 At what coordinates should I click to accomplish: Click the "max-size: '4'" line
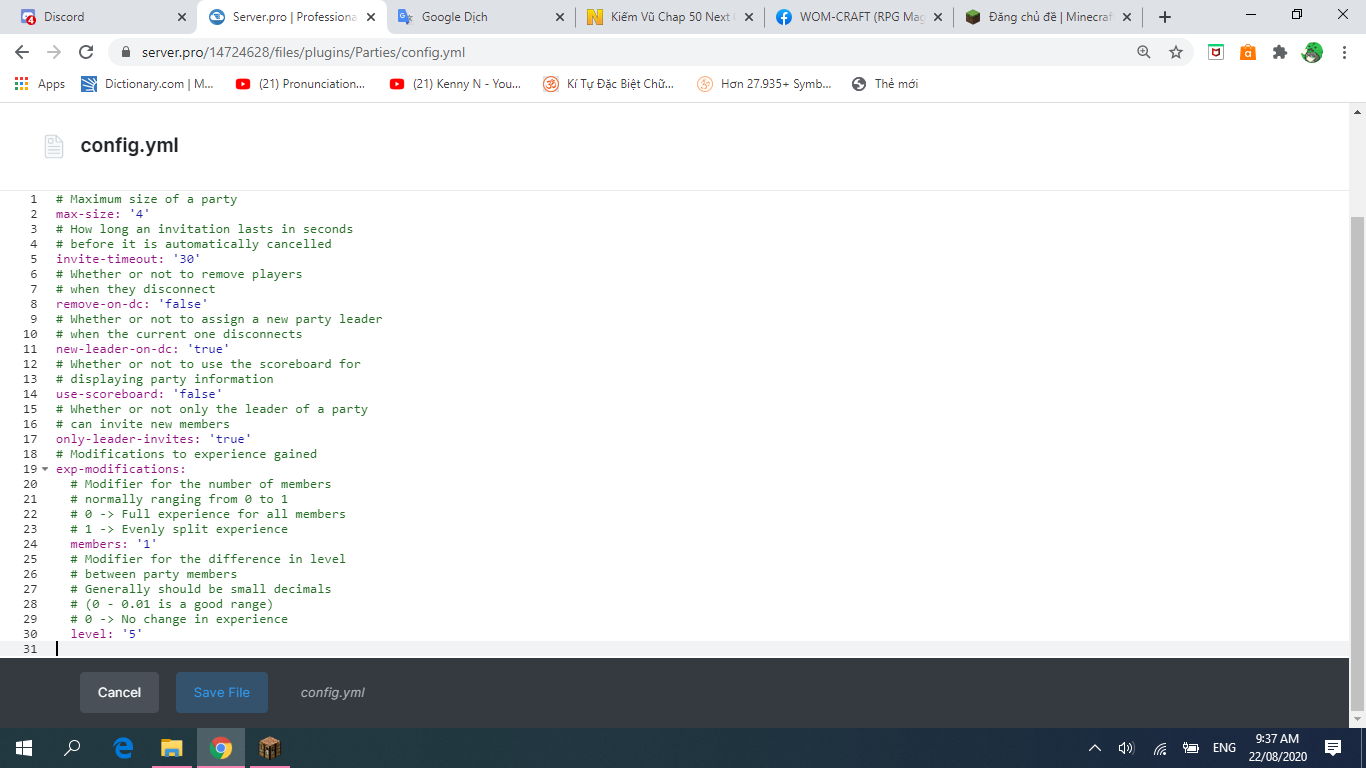pyautogui.click(x=103, y=214)
